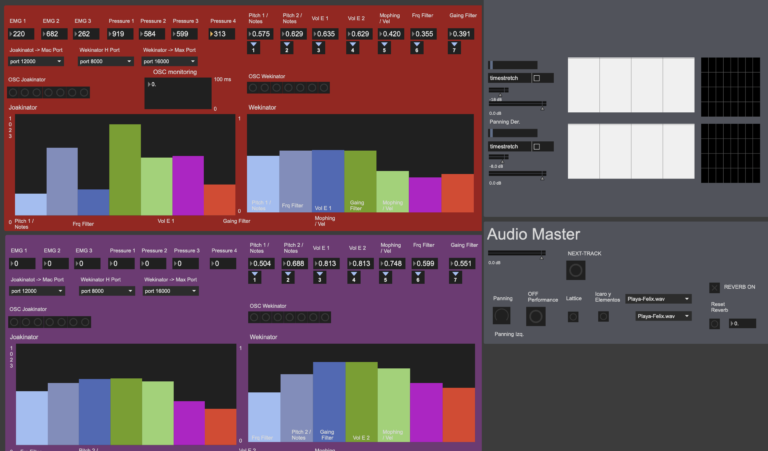
Task: Click preset marker 5 in red panel
Action: point(384,47)
